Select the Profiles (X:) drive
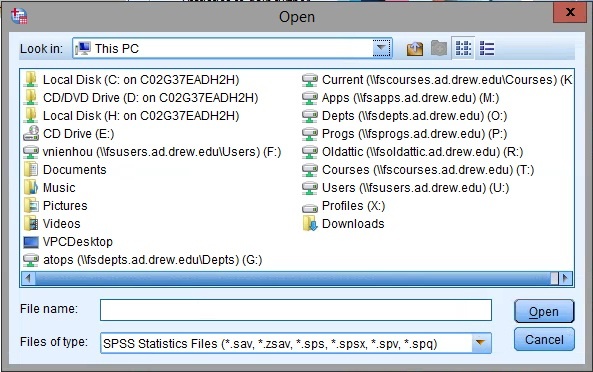593x372 pixels. (x=344, y=206)
